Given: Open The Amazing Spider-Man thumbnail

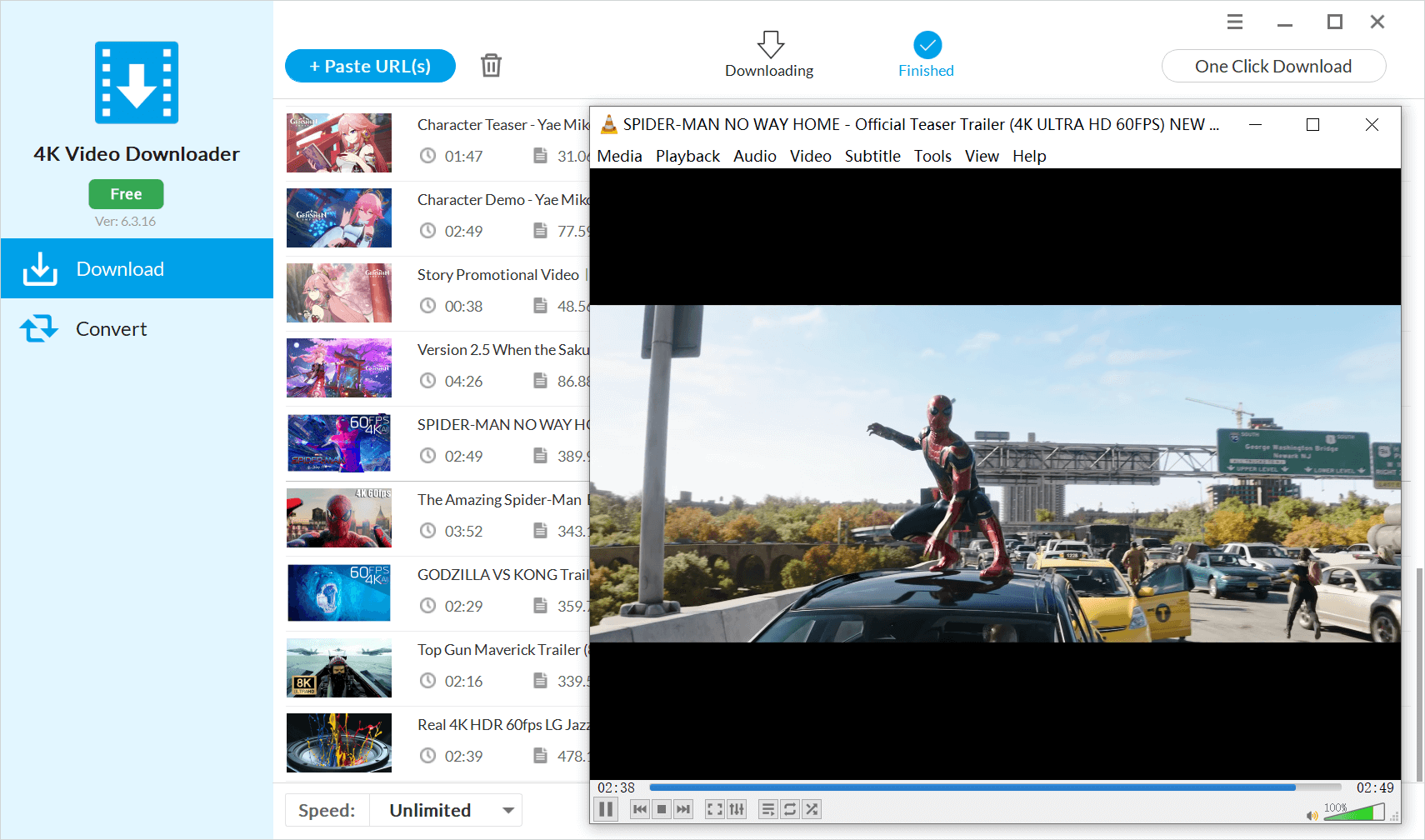Looking at the screenshot, I should 339,517.
